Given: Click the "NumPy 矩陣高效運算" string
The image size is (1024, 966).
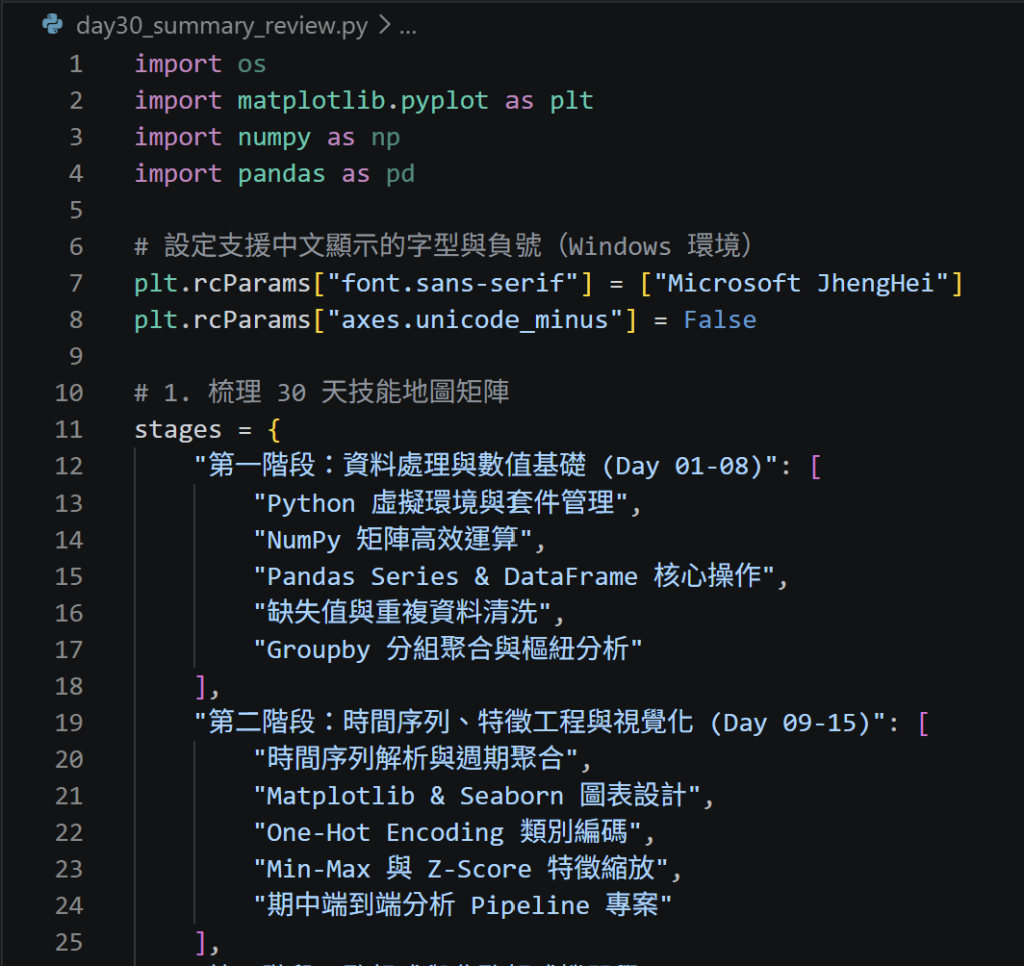Looking at the screenshot, I should click(392, 539).
